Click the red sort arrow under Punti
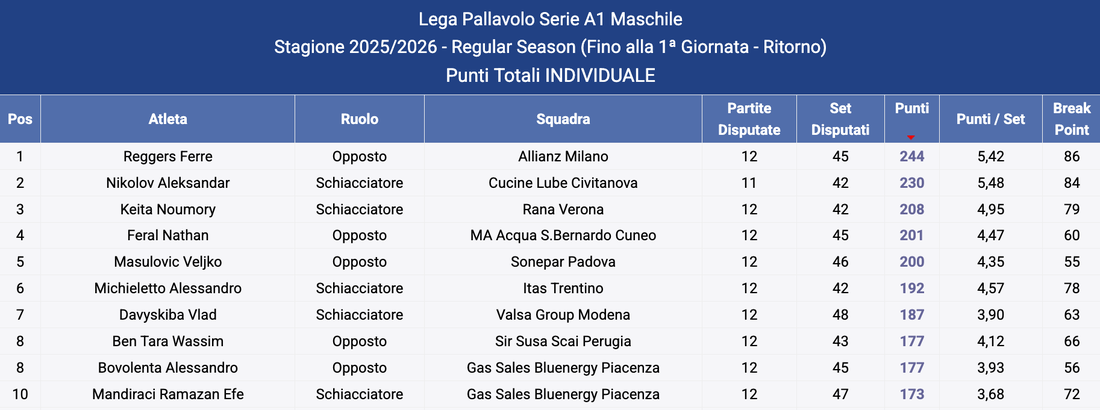Screen dimensions: 1100x410 911,137
